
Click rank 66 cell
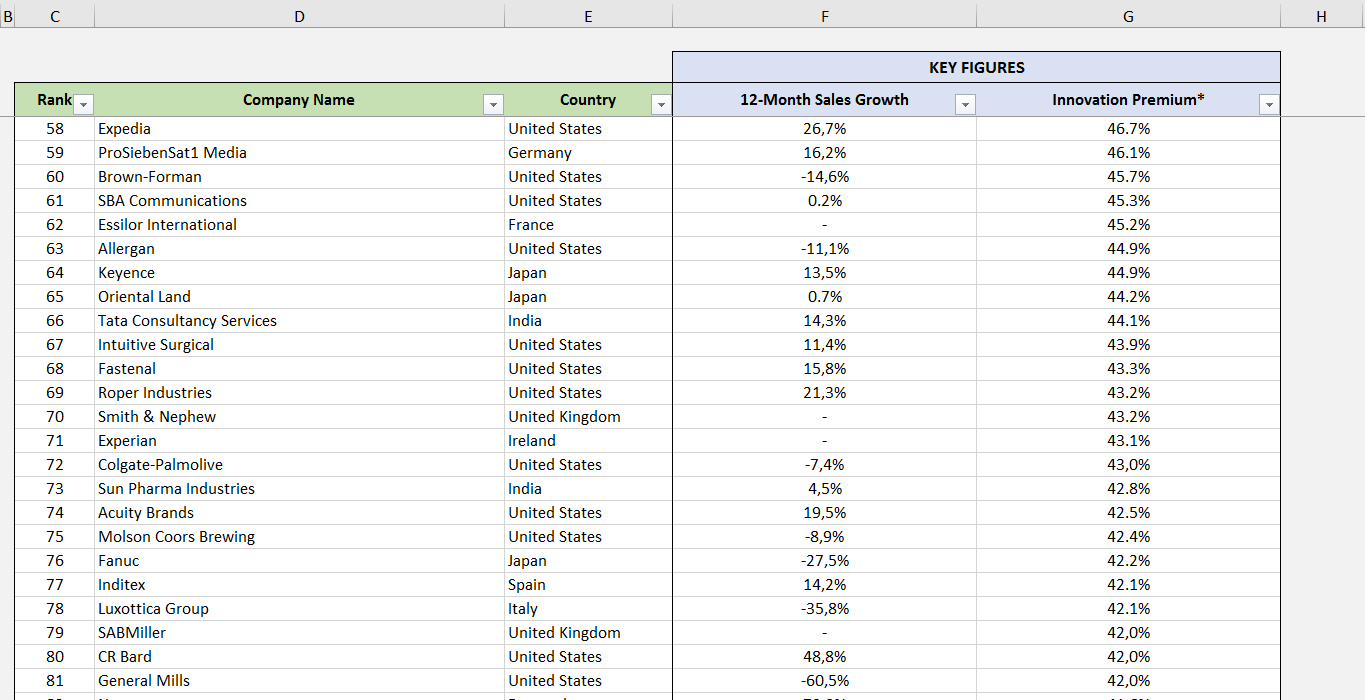pos(55,321)
